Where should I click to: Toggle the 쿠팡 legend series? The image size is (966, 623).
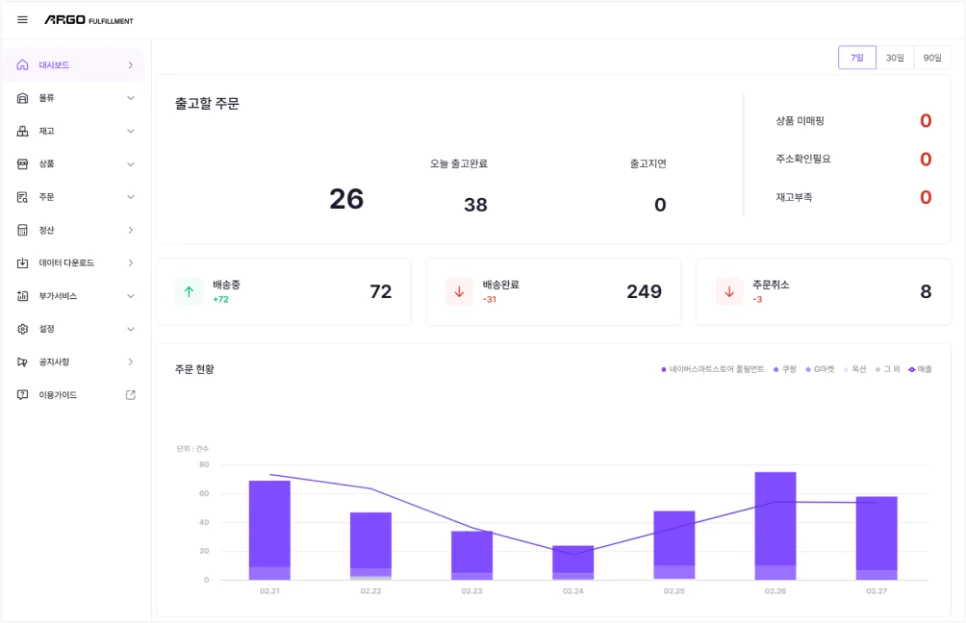point(785,369)
